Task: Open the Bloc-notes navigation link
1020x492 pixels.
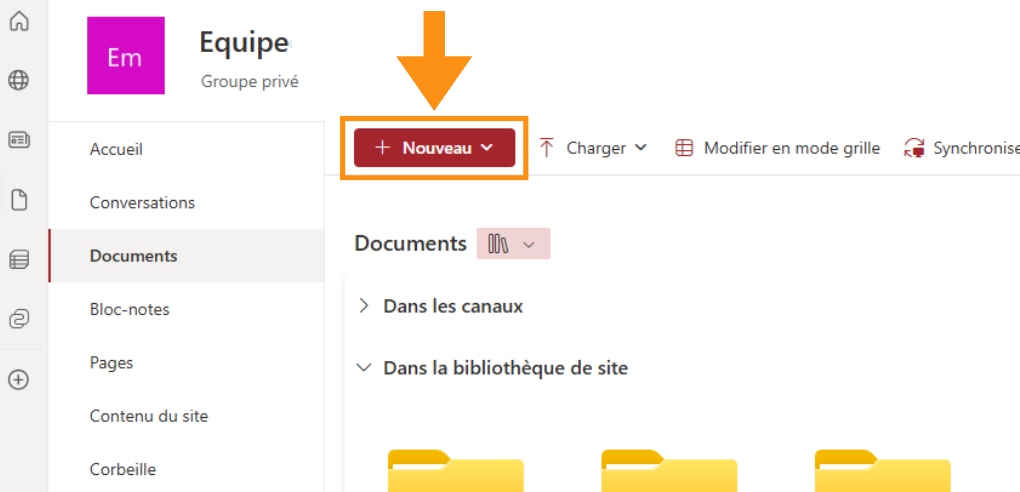Action: coord(129,310)
